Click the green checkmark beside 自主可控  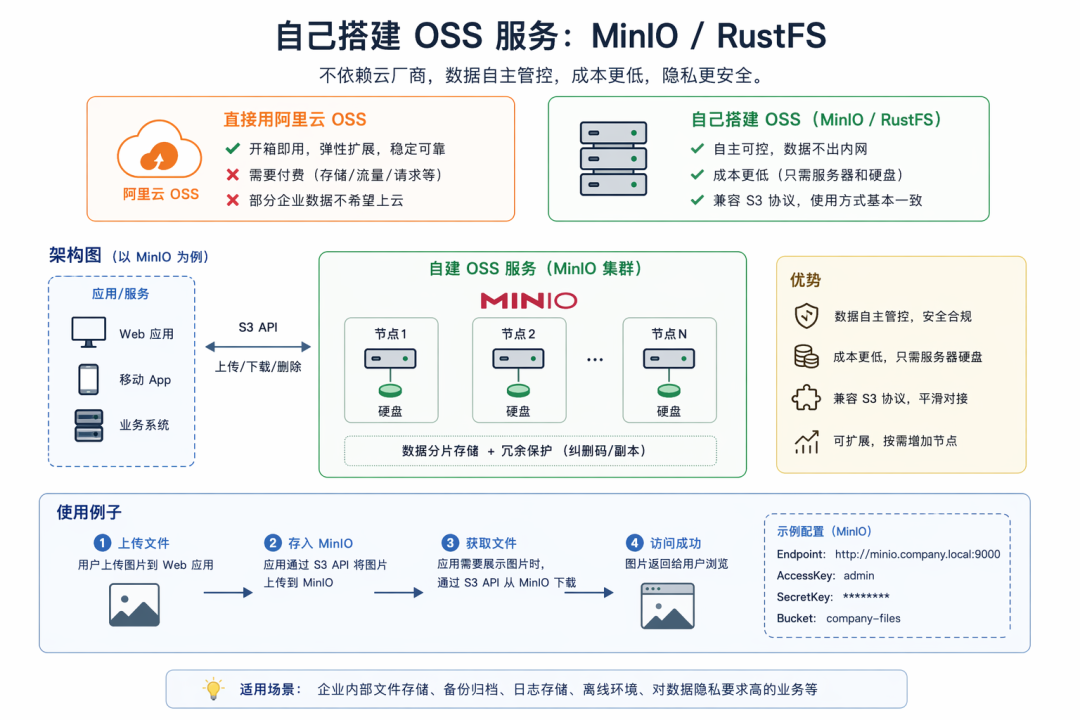coord(698,148)
